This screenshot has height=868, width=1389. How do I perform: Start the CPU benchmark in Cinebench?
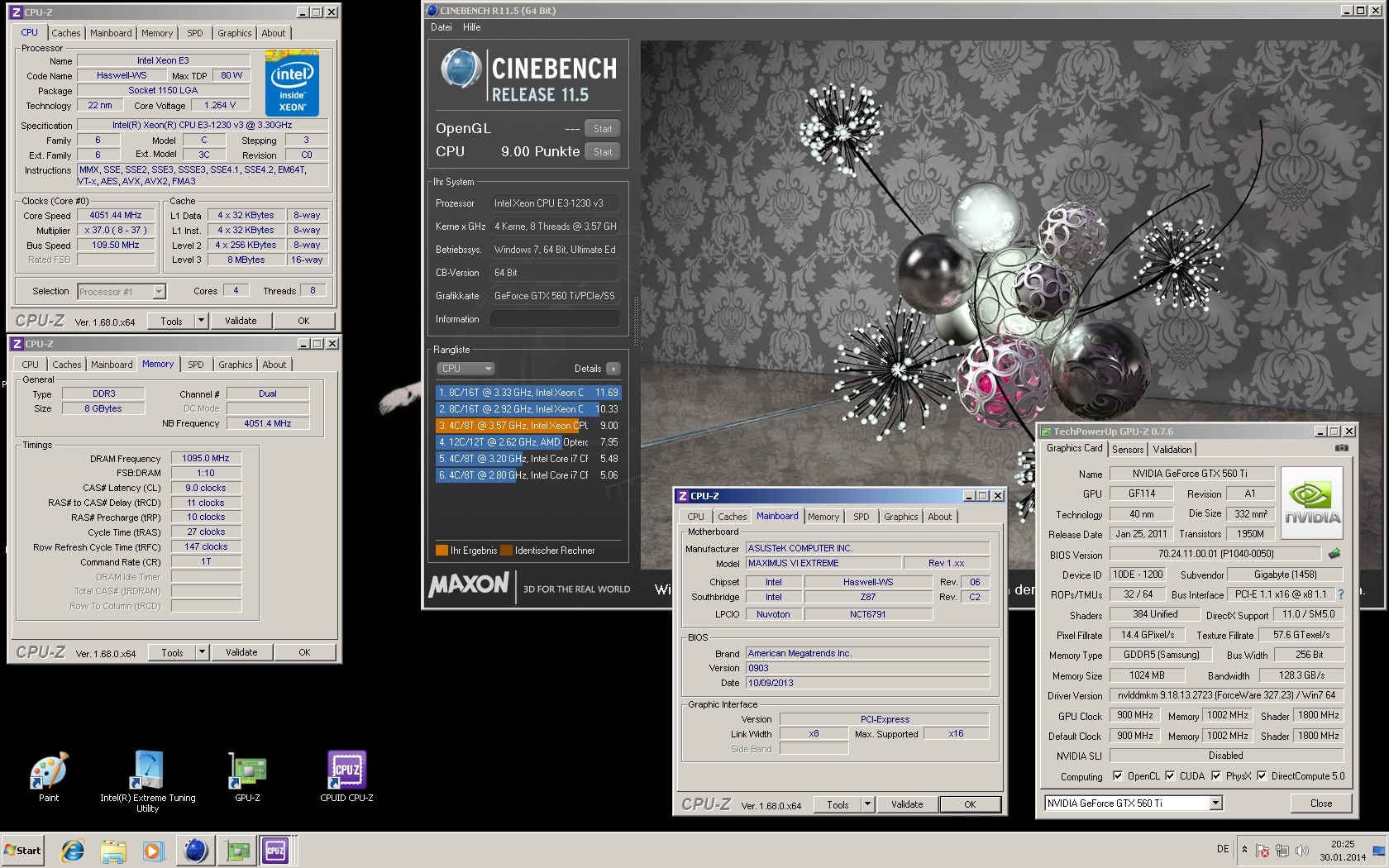[x=603, y=152]
